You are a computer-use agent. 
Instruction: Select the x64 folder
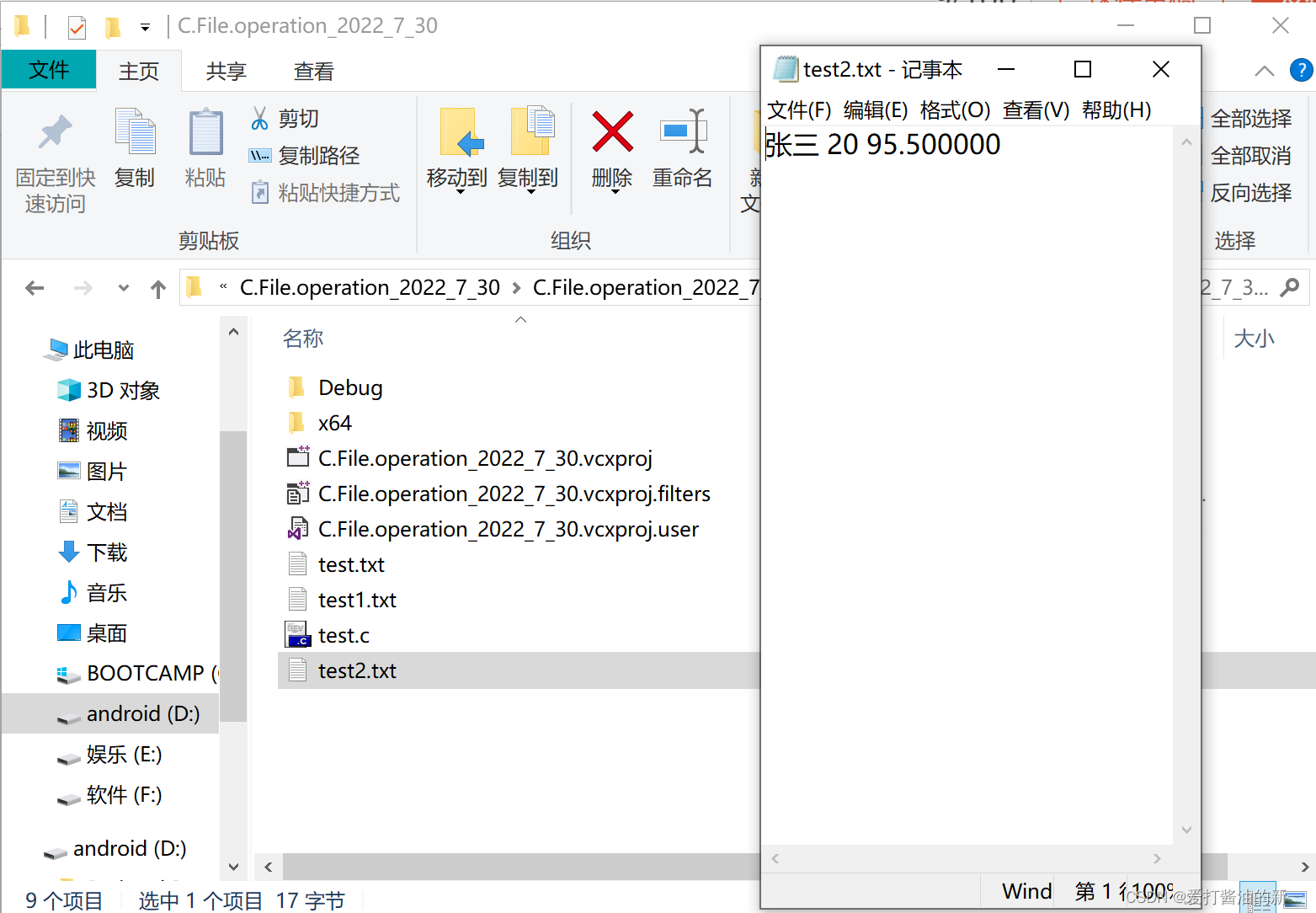[x=320, y=423]
